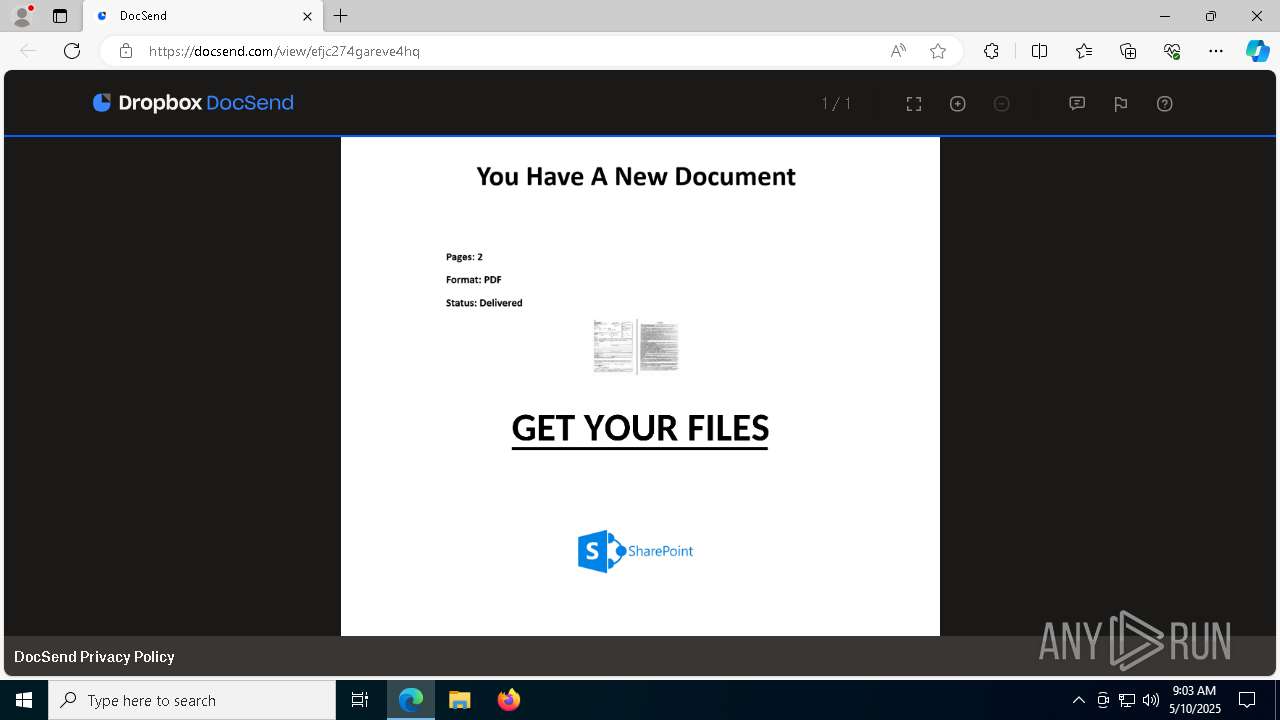Click the SharePoint logo

point(635,551)
